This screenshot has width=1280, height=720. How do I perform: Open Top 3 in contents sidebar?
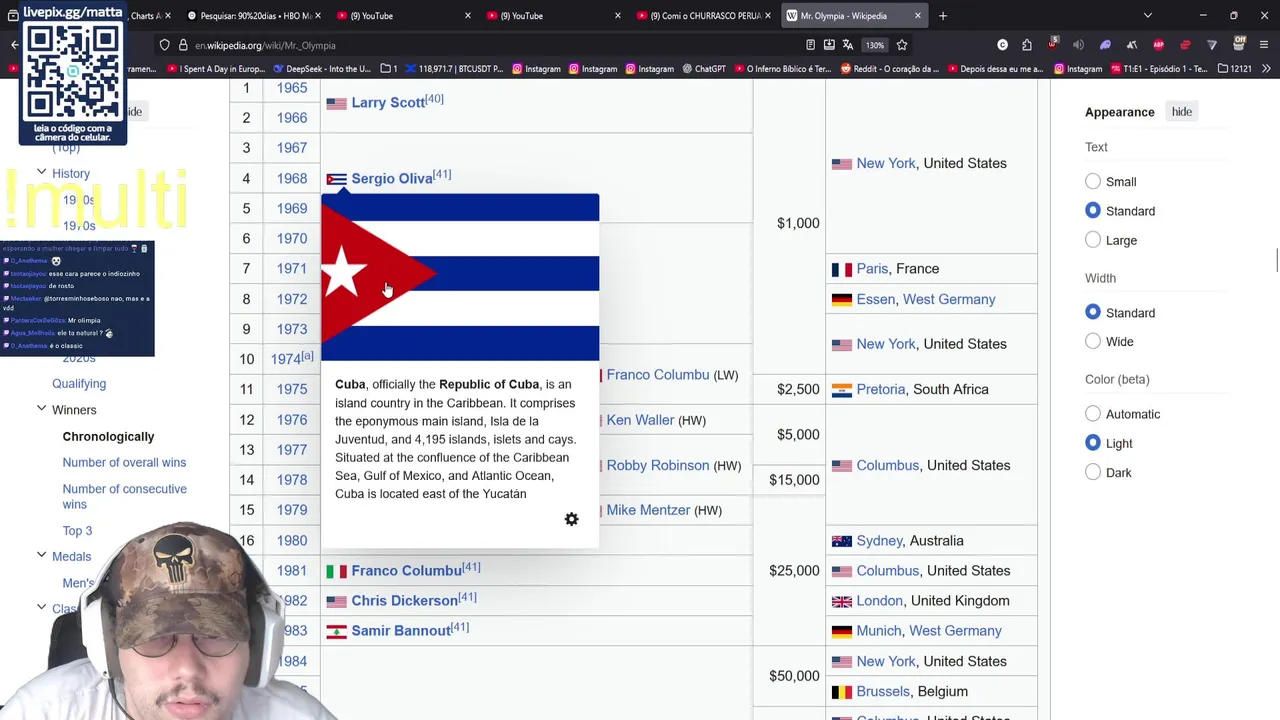(x=77, y=531)
